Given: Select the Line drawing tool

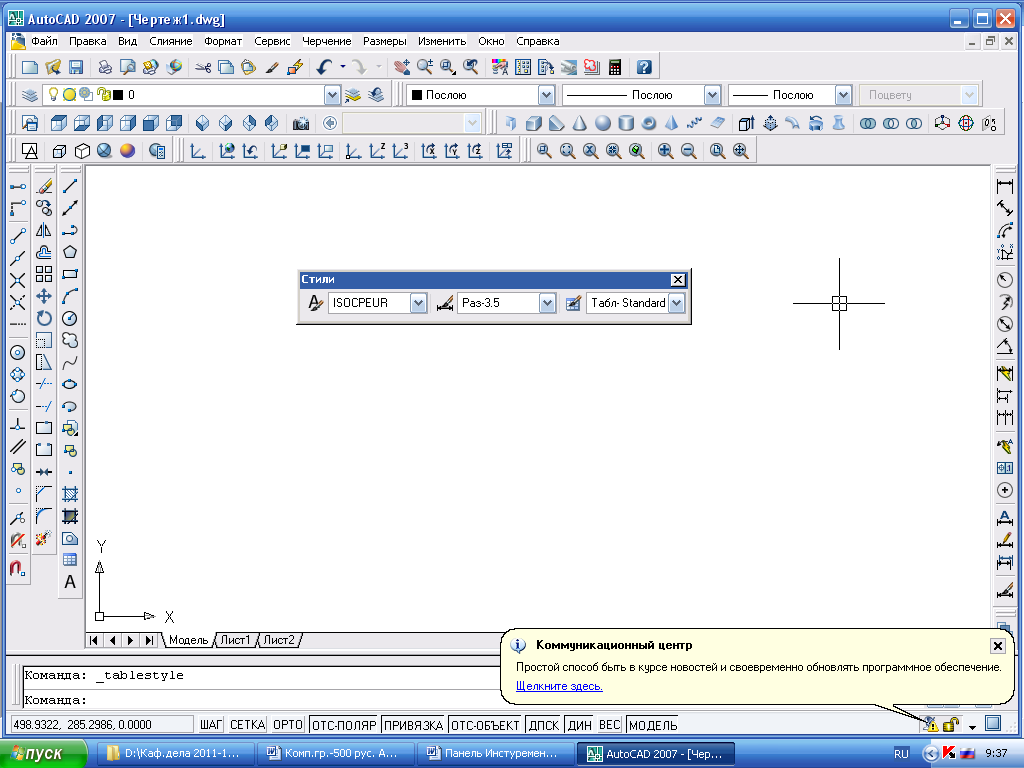Looking at the screenshot, I should point(70,186).
